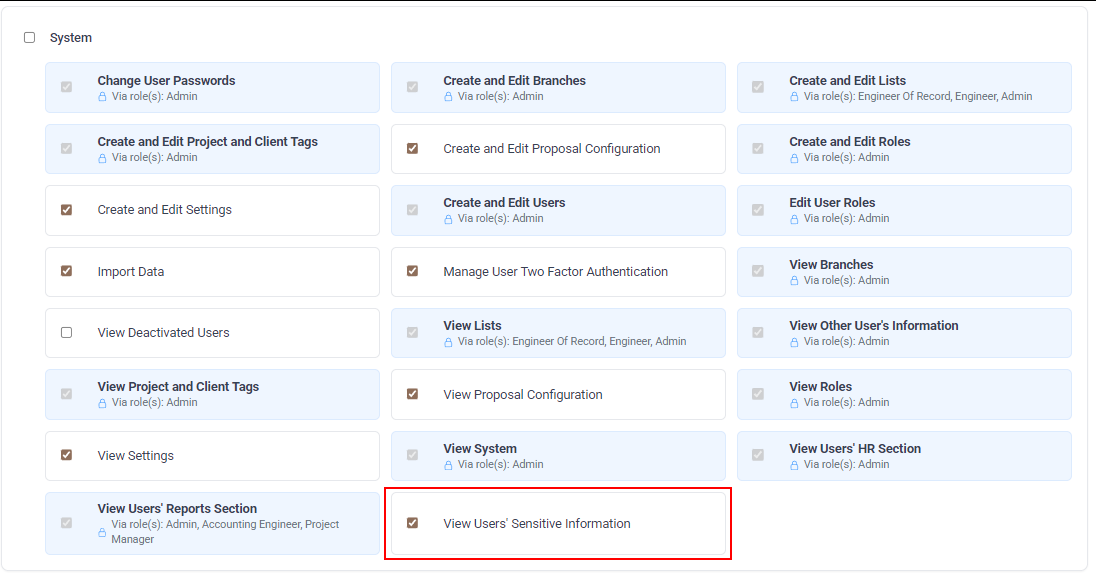Click the View Deactivated Users label
Screen dimensions: 1096x579
click(x=163, y=333)
